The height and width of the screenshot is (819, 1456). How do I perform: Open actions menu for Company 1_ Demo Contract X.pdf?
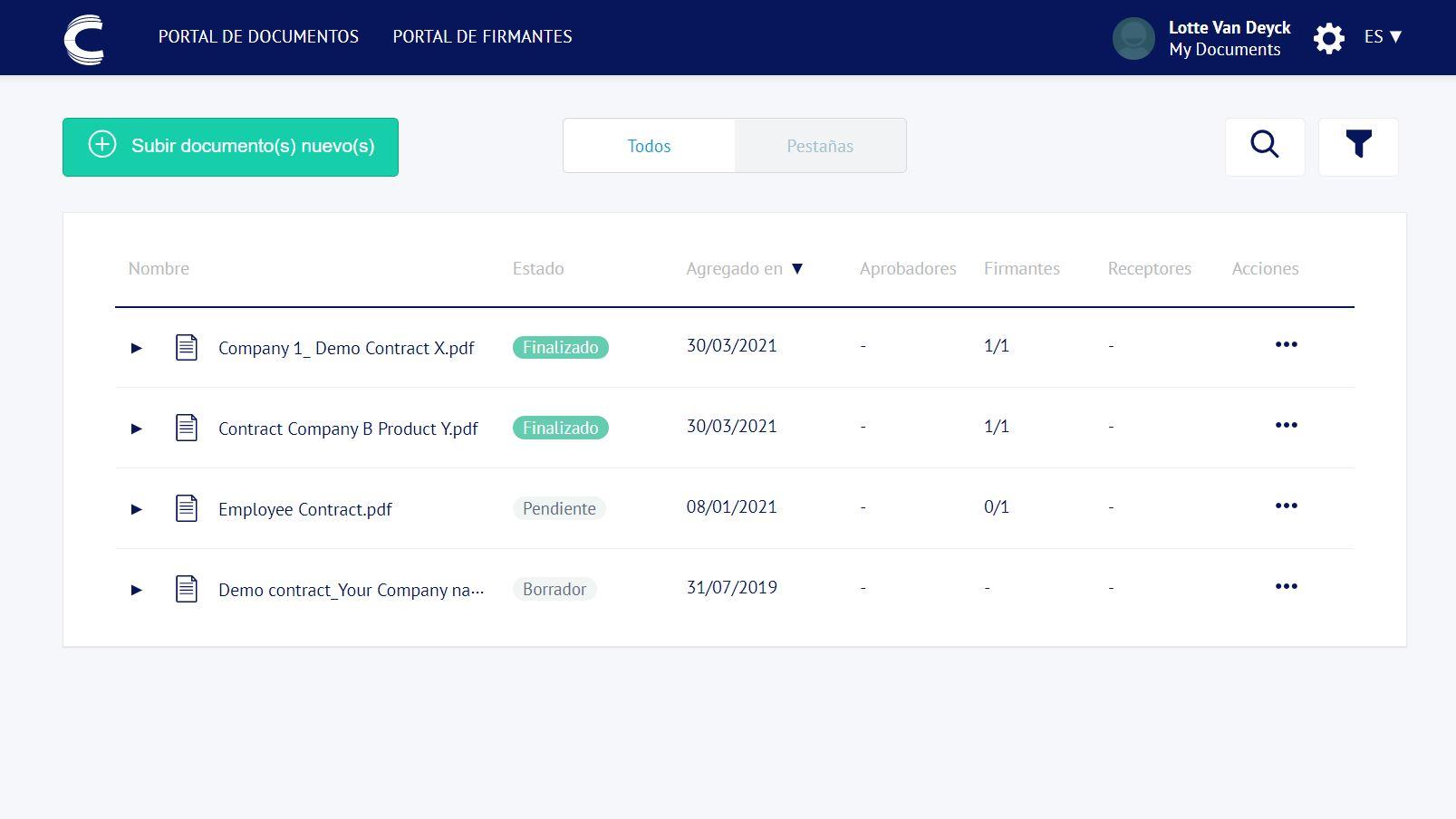pos(1286,344)
